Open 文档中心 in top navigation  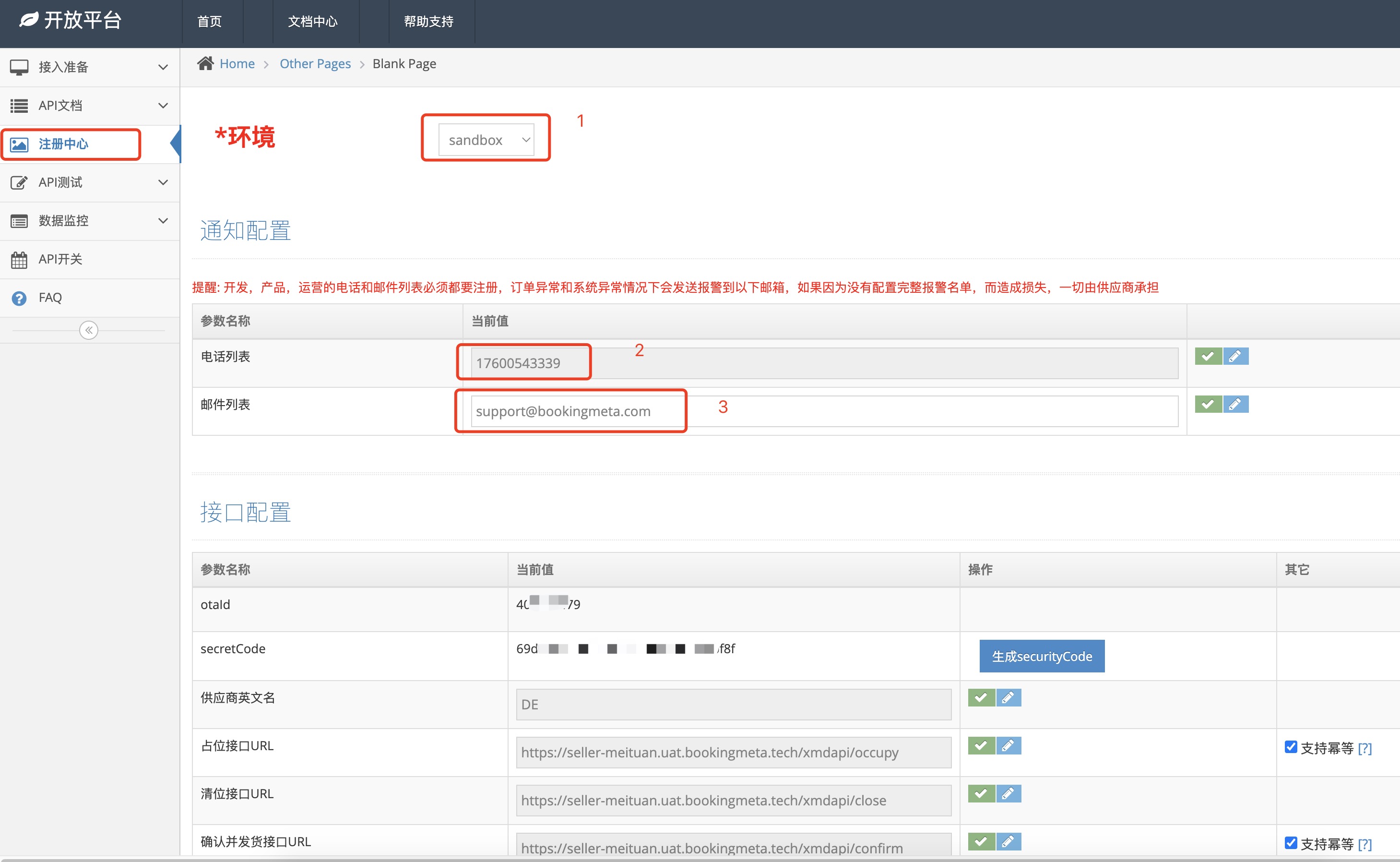coord(312,22)
